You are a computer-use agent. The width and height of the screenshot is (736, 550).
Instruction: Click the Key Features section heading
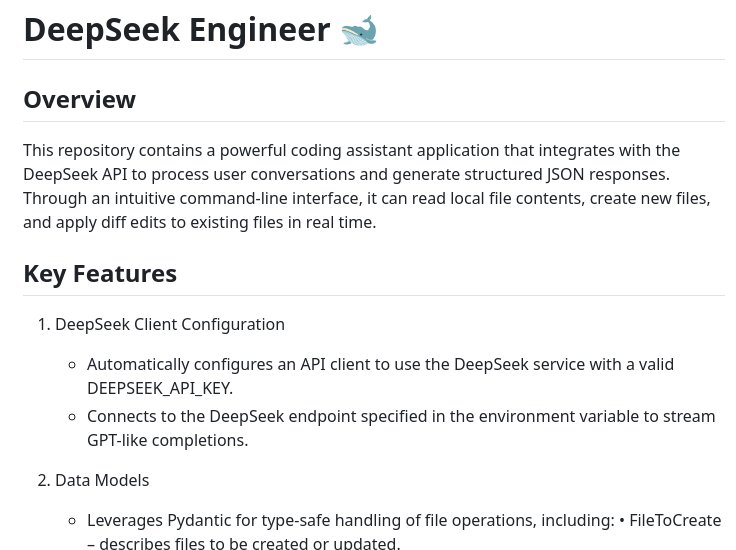tap(100, 274)
